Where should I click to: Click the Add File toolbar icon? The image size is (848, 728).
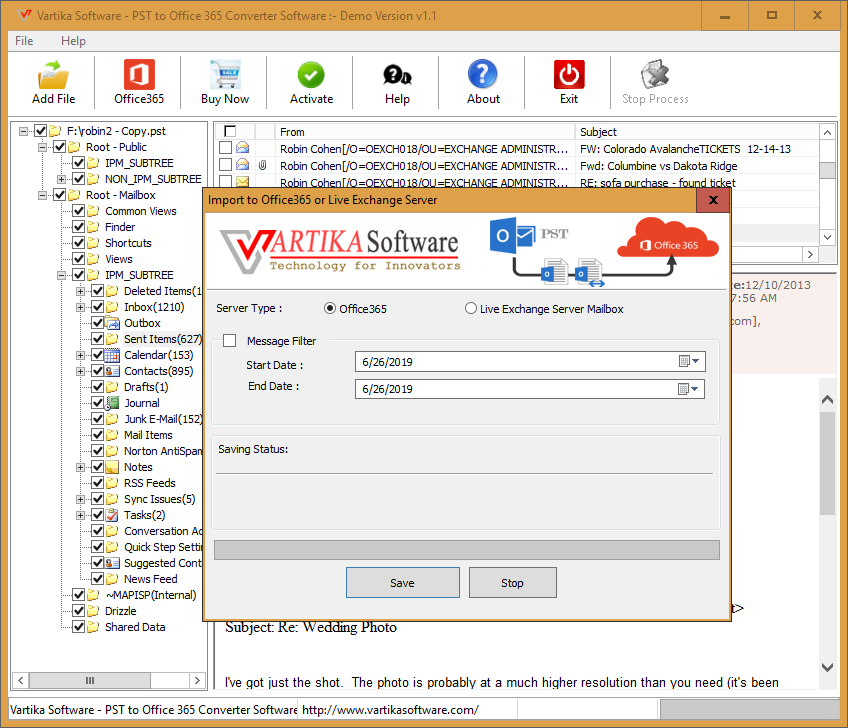pyautogui.click(x=53, y=75)
